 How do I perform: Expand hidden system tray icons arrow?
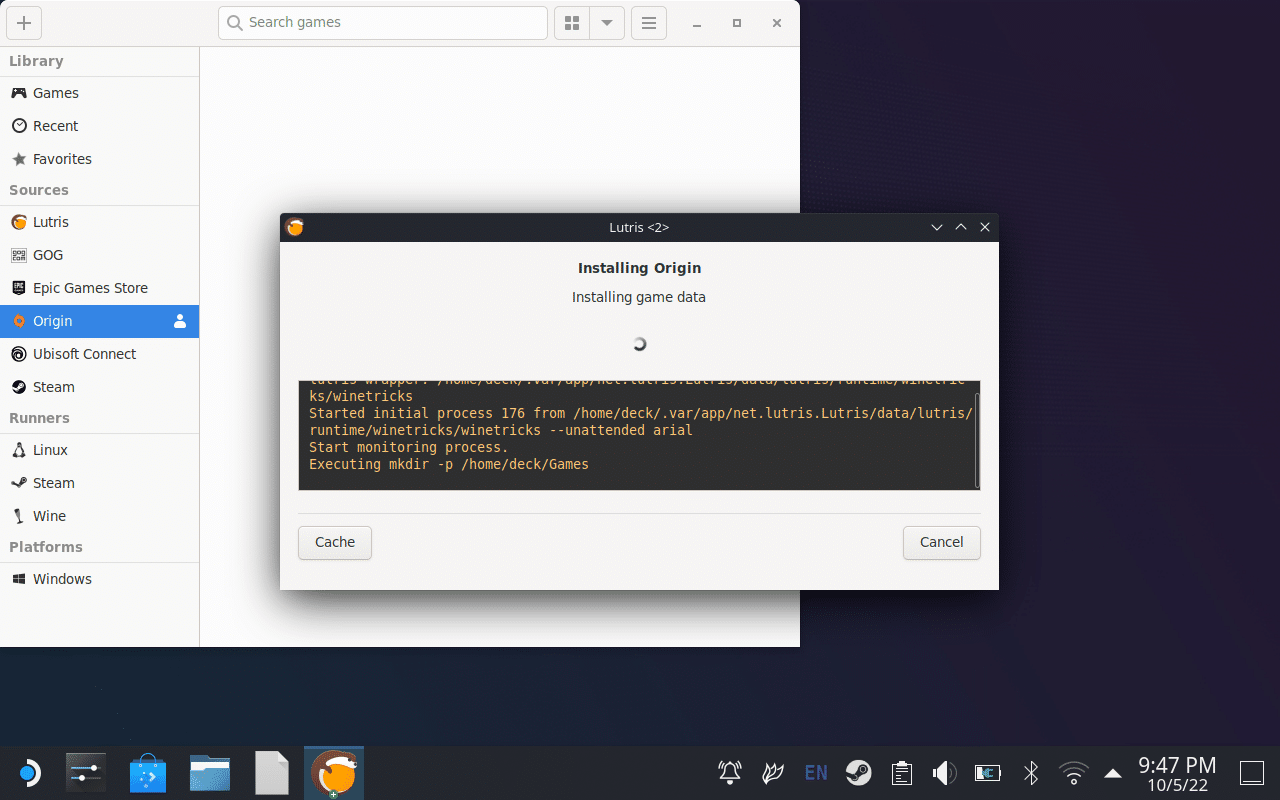(x=1112, y=773)
